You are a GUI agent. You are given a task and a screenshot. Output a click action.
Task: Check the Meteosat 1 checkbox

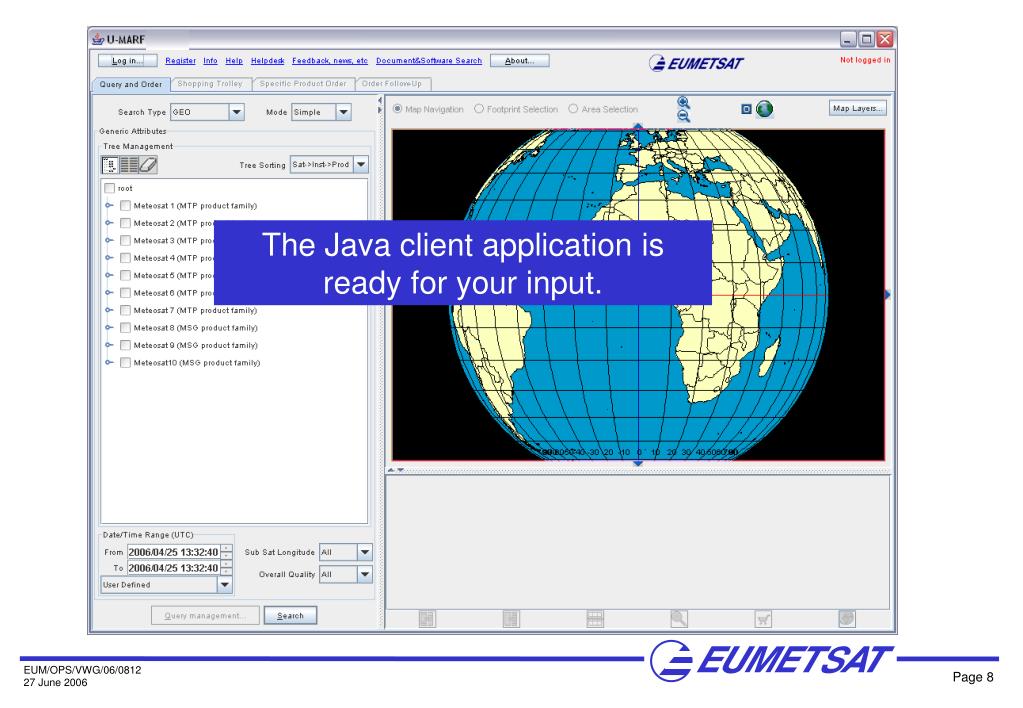click(x=125, y=206)
